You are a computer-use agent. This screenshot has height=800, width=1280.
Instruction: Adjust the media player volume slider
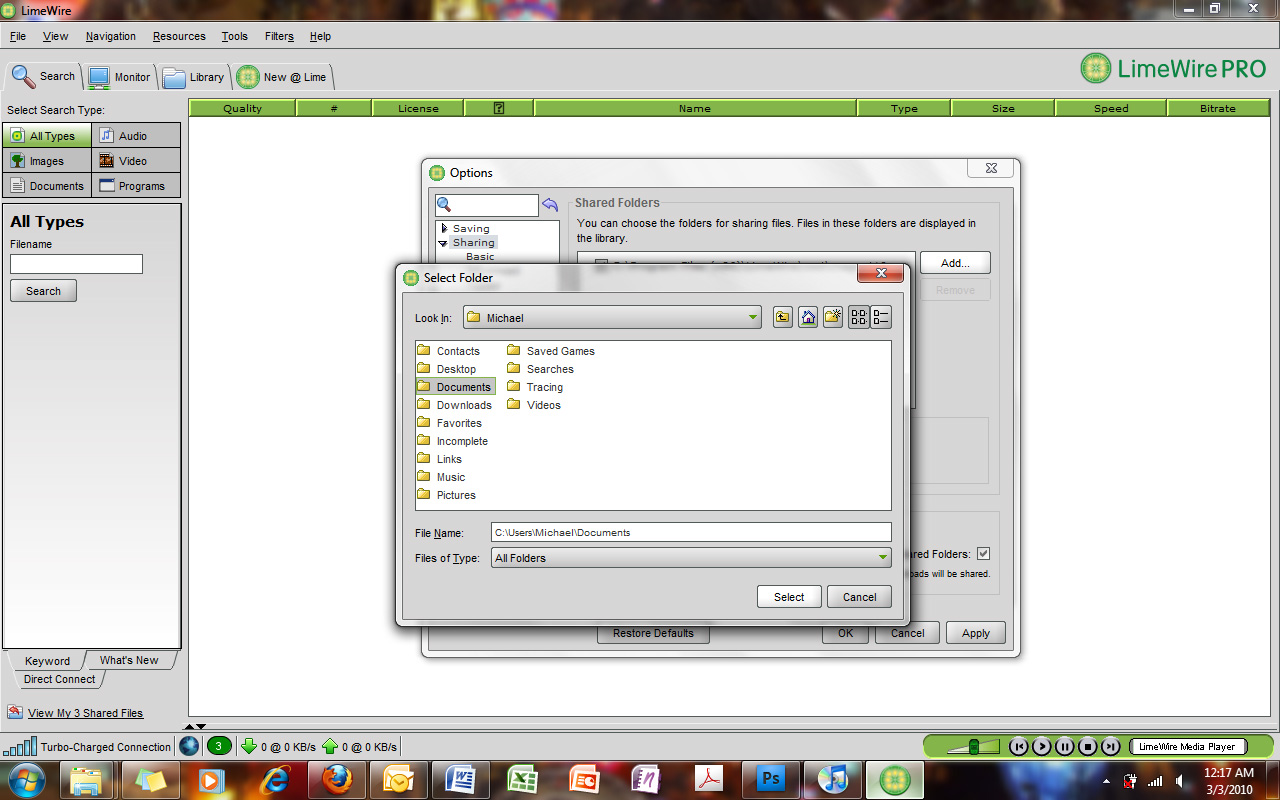[975, 746]
